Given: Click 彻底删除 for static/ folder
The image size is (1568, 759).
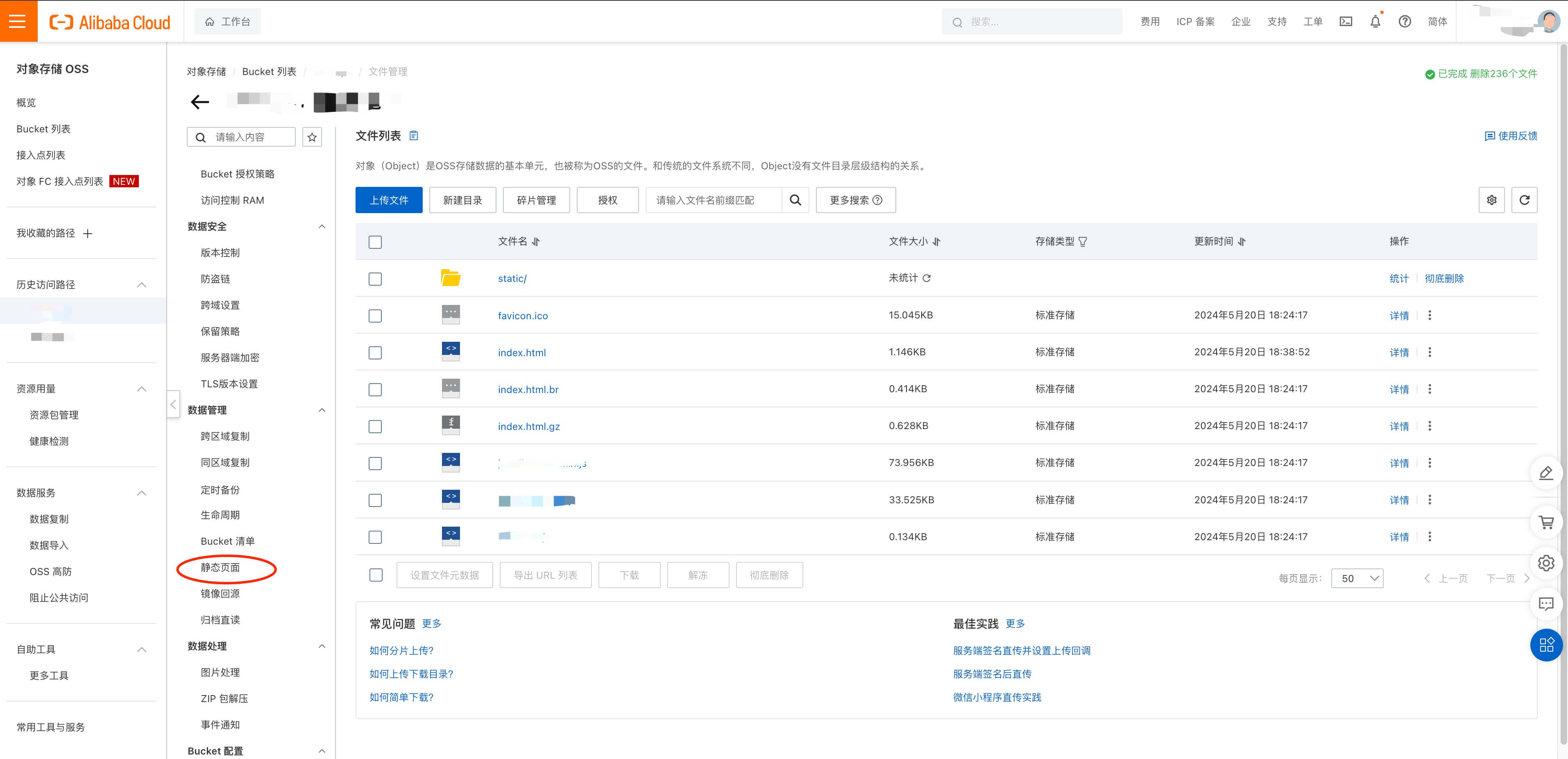Looking at the screenshot, I should 1444,278.
